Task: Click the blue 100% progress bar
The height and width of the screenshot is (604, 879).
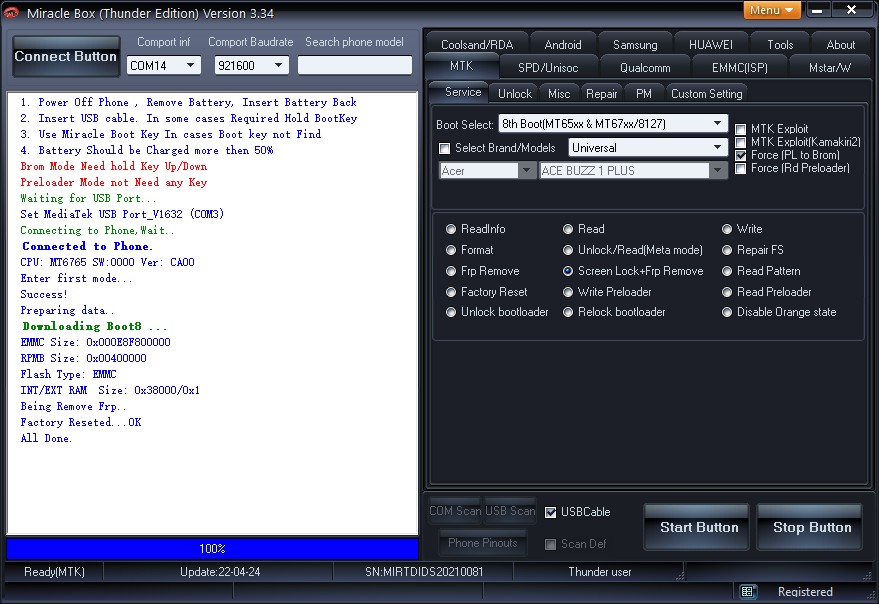Action: (212, 548)
